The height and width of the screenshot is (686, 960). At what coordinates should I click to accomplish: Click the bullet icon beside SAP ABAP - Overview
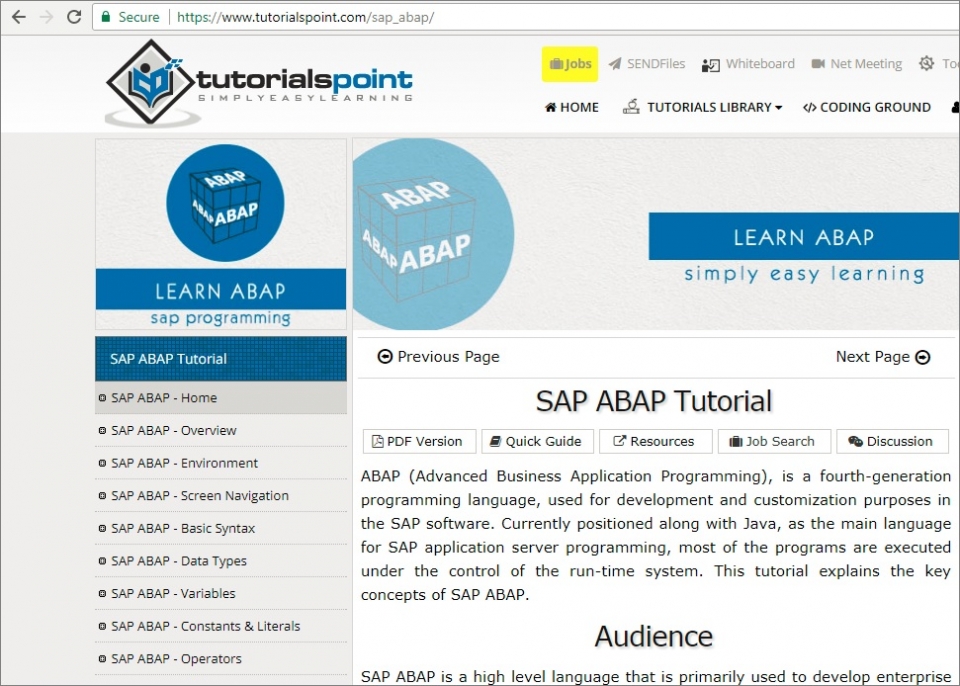coord(102,431)
